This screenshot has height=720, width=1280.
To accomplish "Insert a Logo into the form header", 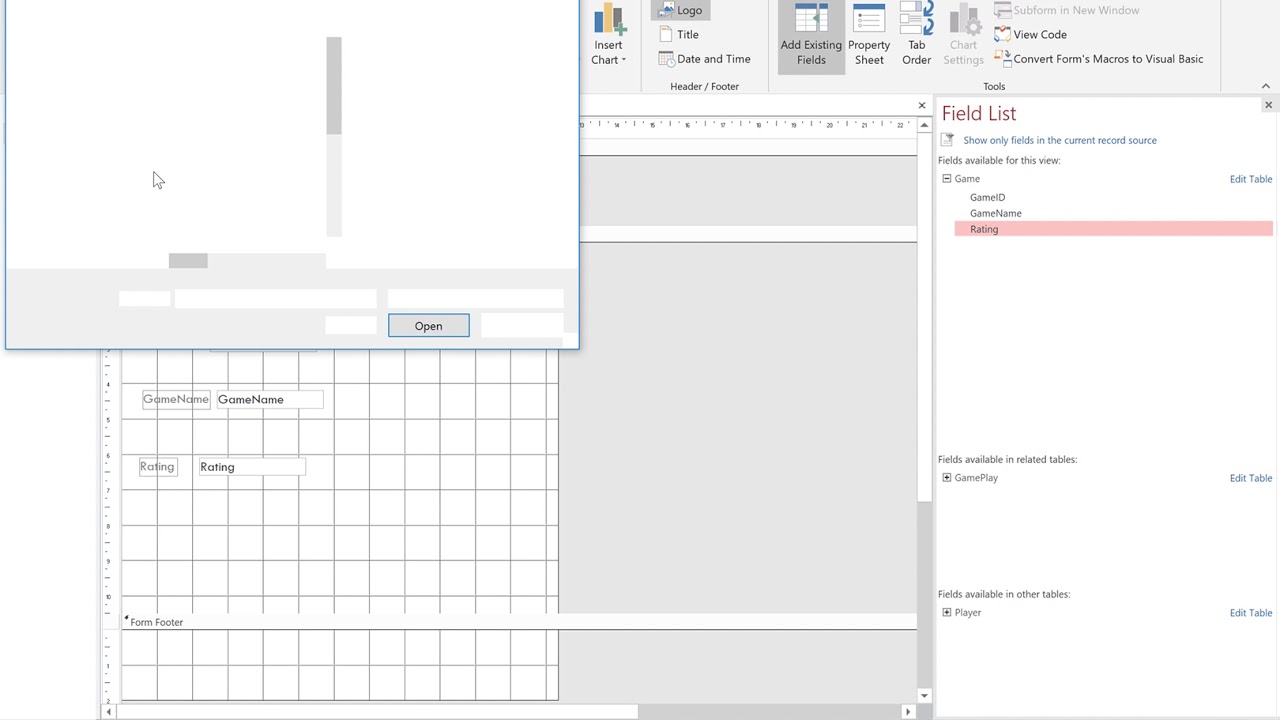I will click(x=680, y=10).
